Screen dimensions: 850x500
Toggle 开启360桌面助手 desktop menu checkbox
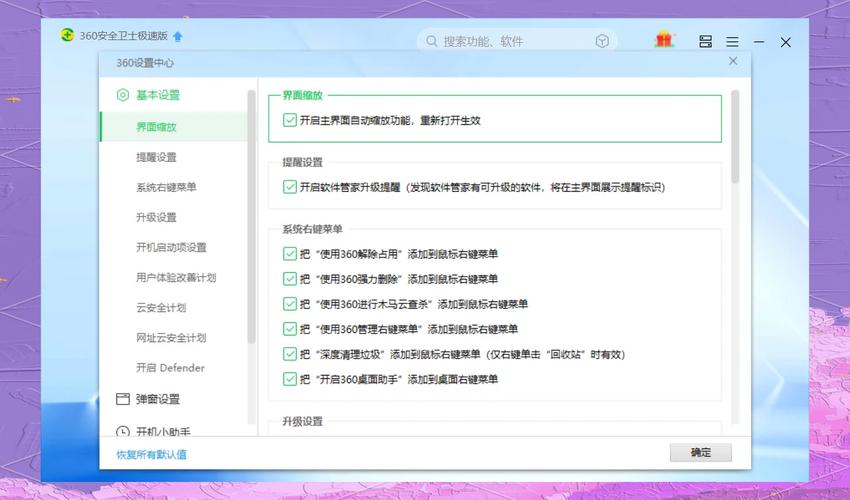tap(289, 379)
